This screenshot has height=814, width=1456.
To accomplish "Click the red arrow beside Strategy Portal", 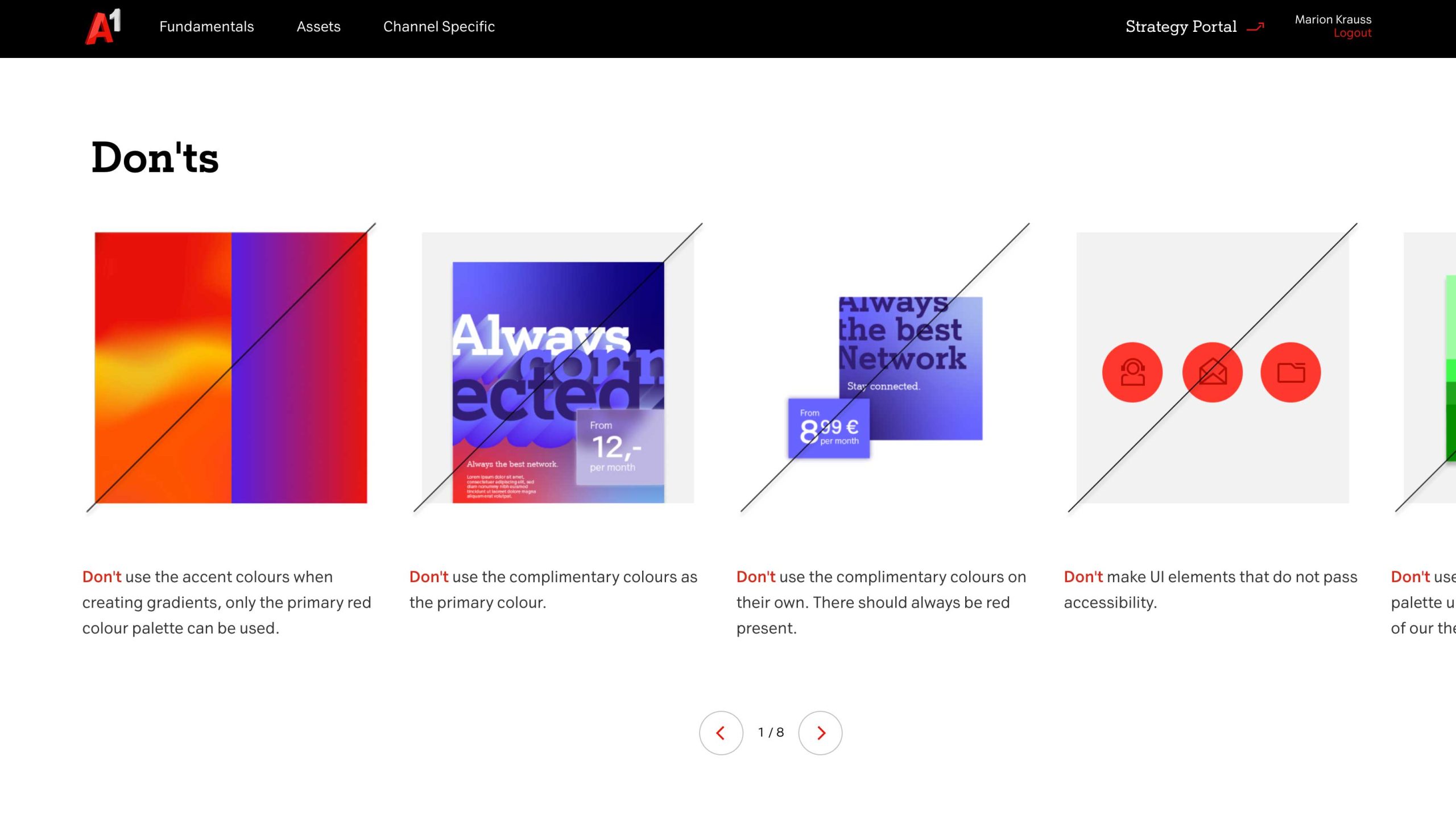I will [x=1255, y=27].
